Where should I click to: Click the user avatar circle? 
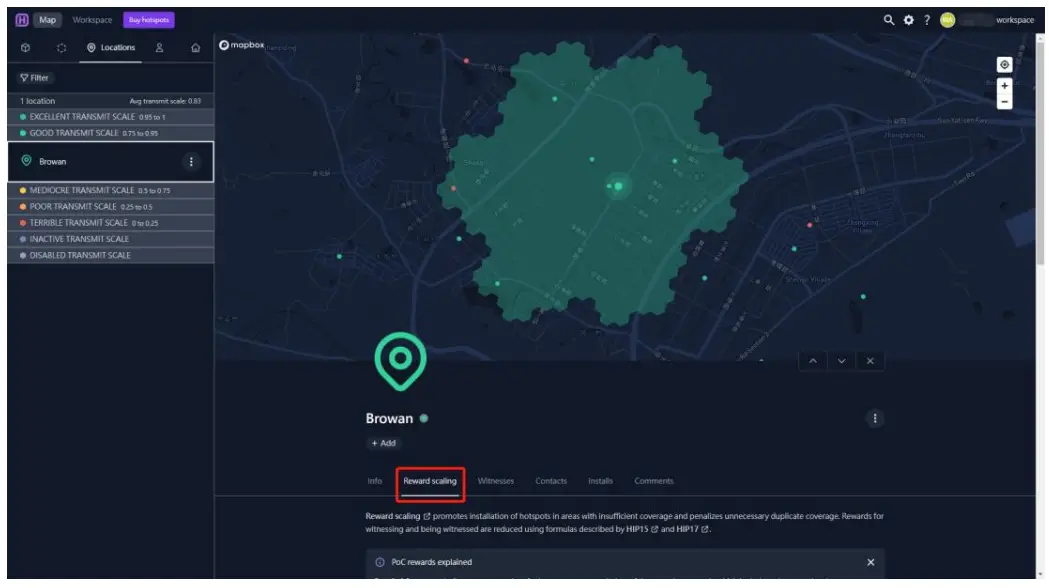(947, 20)
